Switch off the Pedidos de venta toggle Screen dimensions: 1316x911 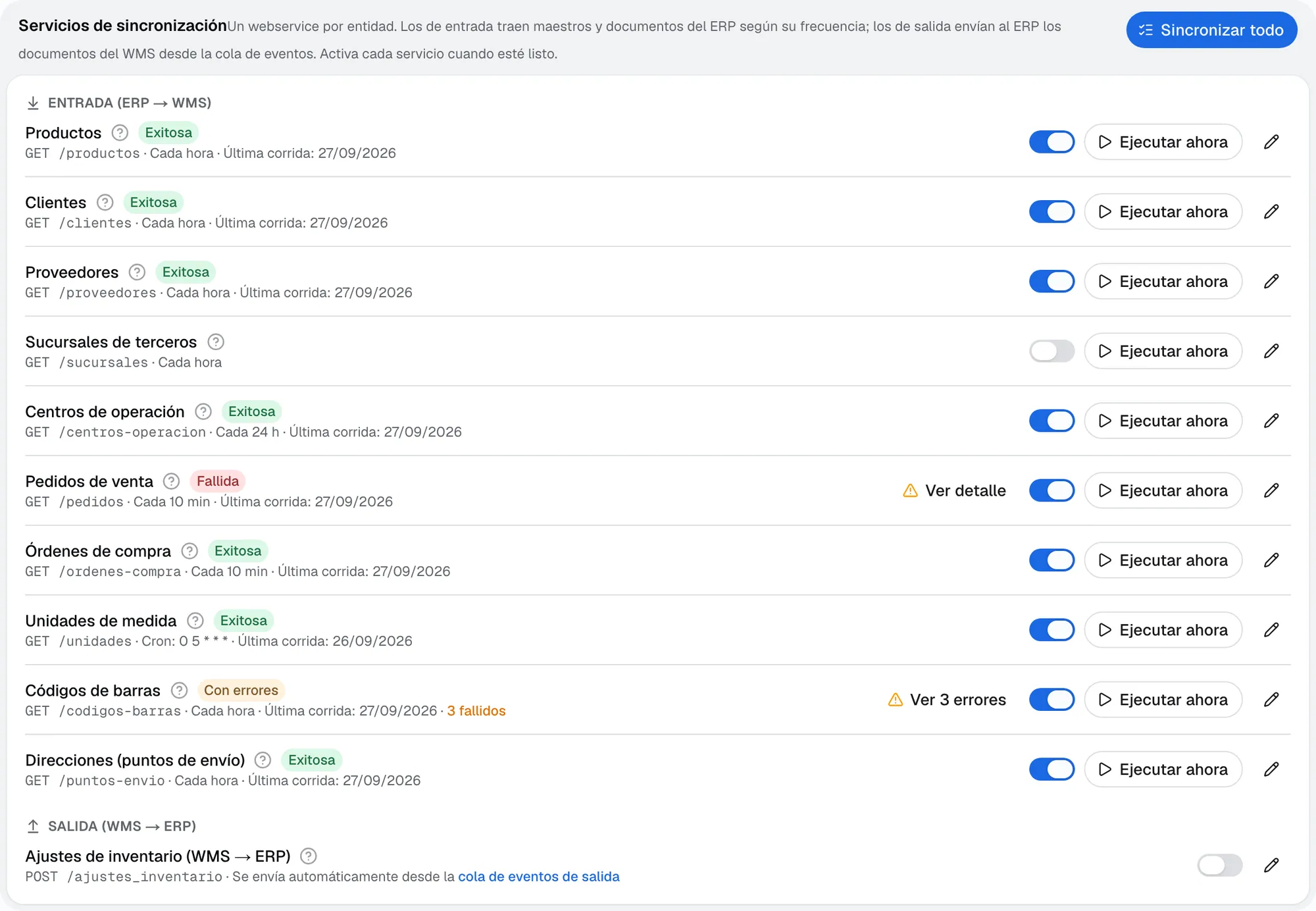click(x=1051, y=491)
